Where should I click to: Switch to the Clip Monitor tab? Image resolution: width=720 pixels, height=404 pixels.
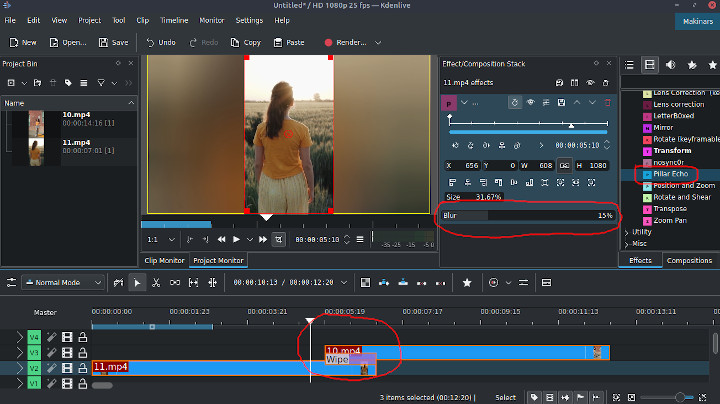(164, 260)
